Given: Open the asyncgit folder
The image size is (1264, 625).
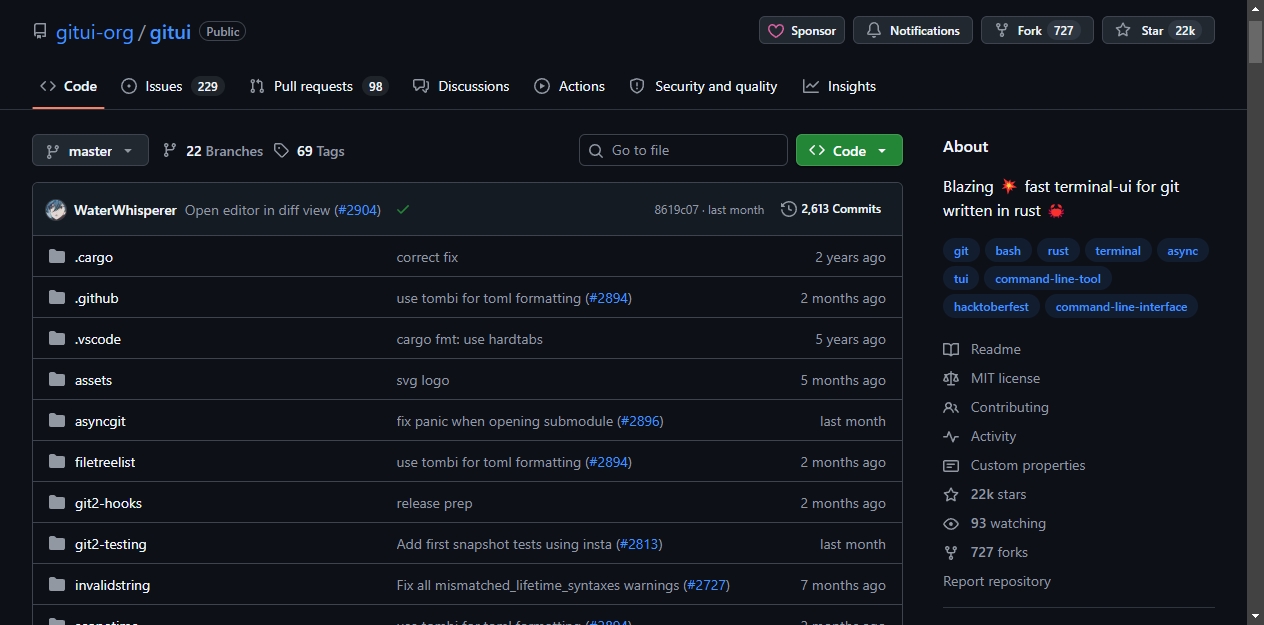Looking at the screenshot, I should (x=100, y=421).
